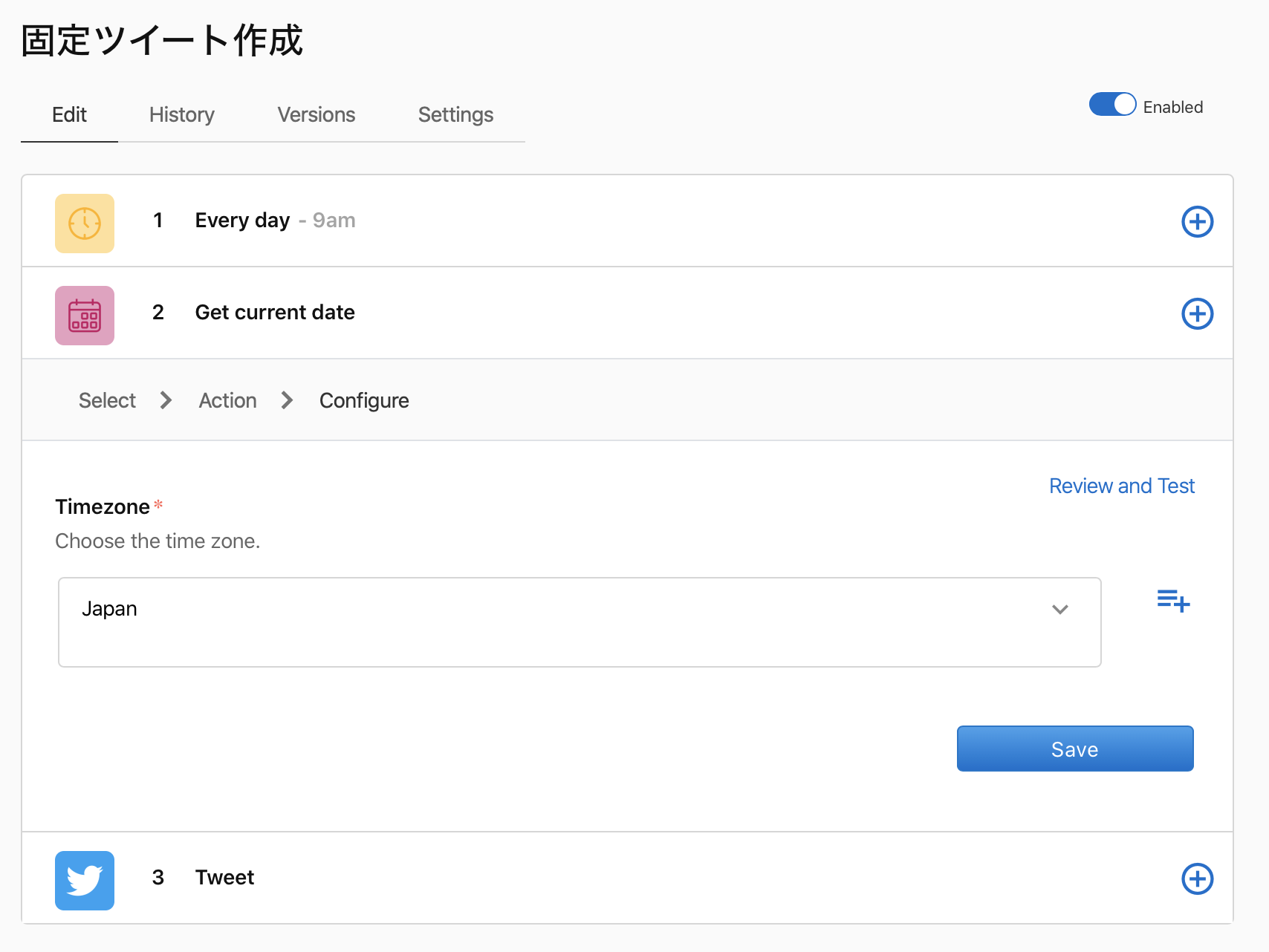
Task: Click the insert variable list-plus icon
Action: click(x=1173, y=600)
